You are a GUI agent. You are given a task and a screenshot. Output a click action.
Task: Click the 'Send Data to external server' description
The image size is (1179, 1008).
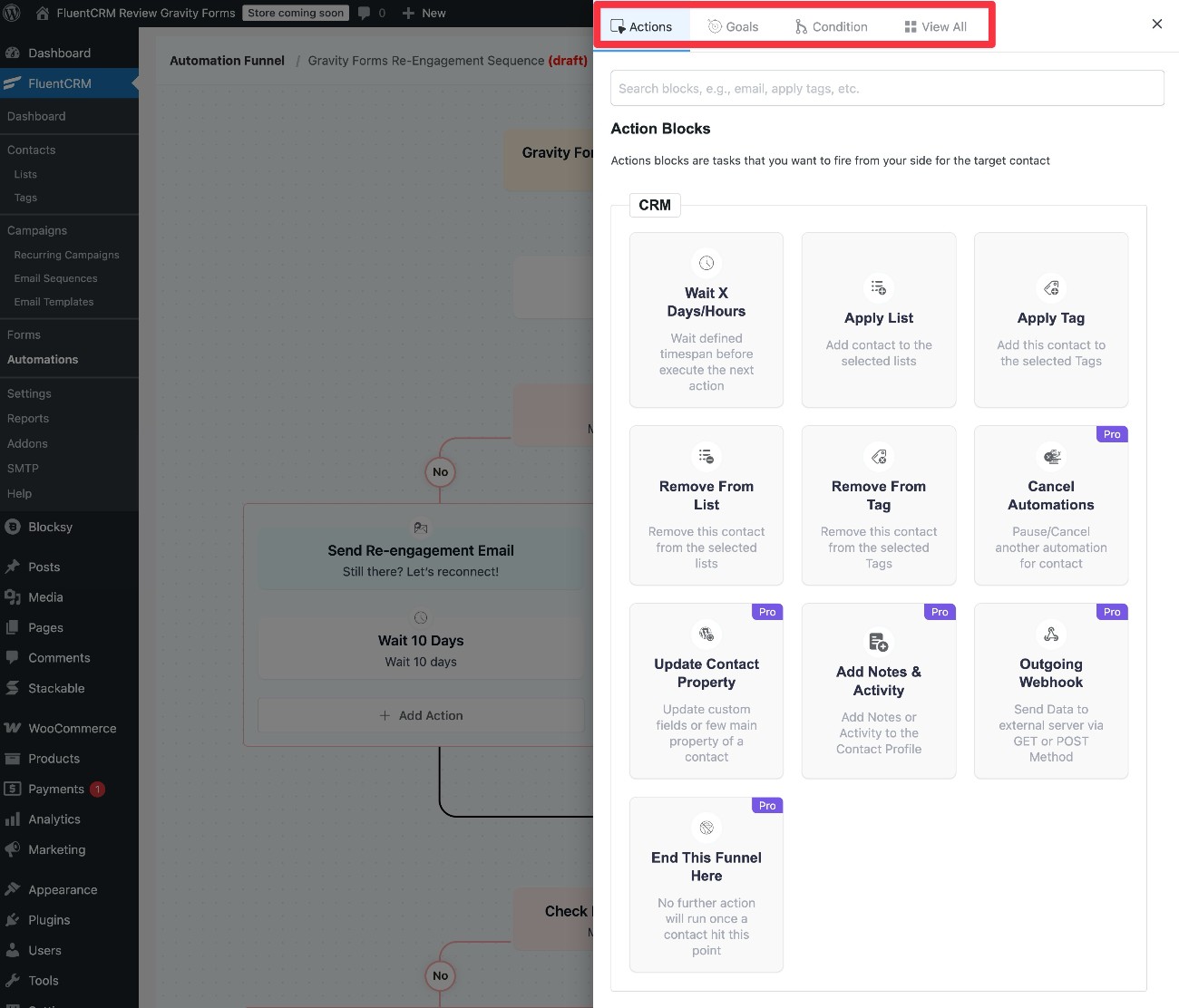(x=1051, y=733)
